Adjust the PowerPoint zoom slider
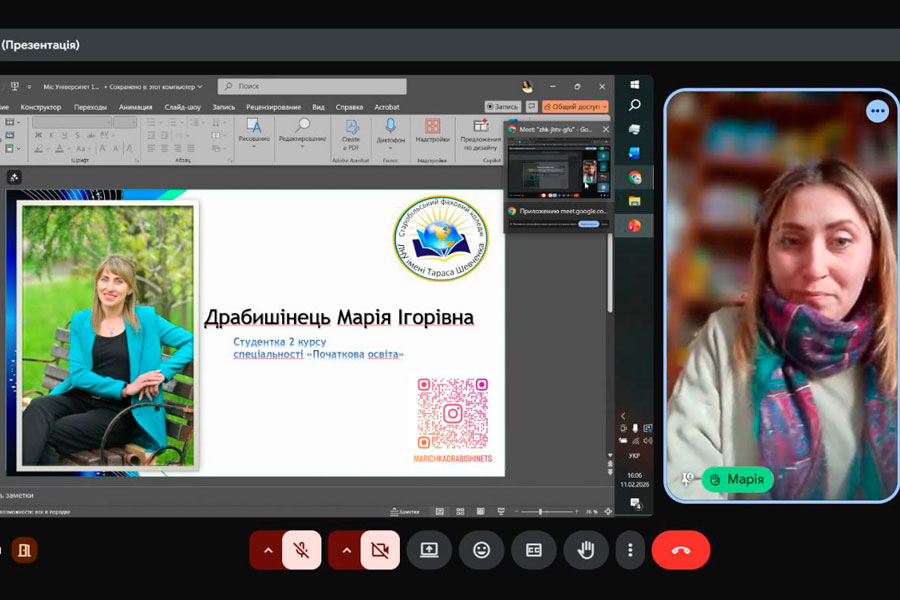The image size is (900, 600). (541, 512)
